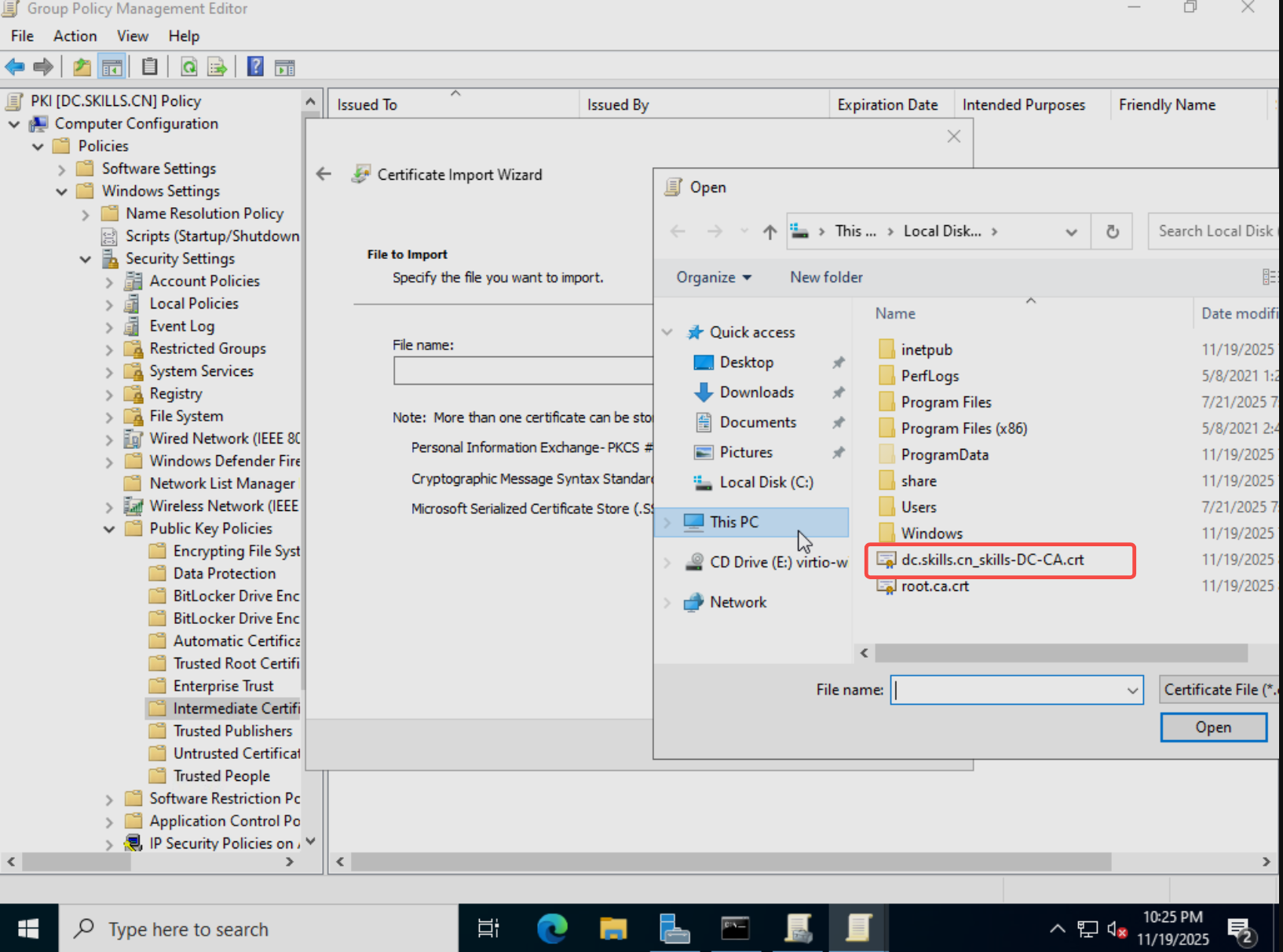1283x952 pixels.
Task: Expand Network in navigation pane
Action: [x=667, y=603]
